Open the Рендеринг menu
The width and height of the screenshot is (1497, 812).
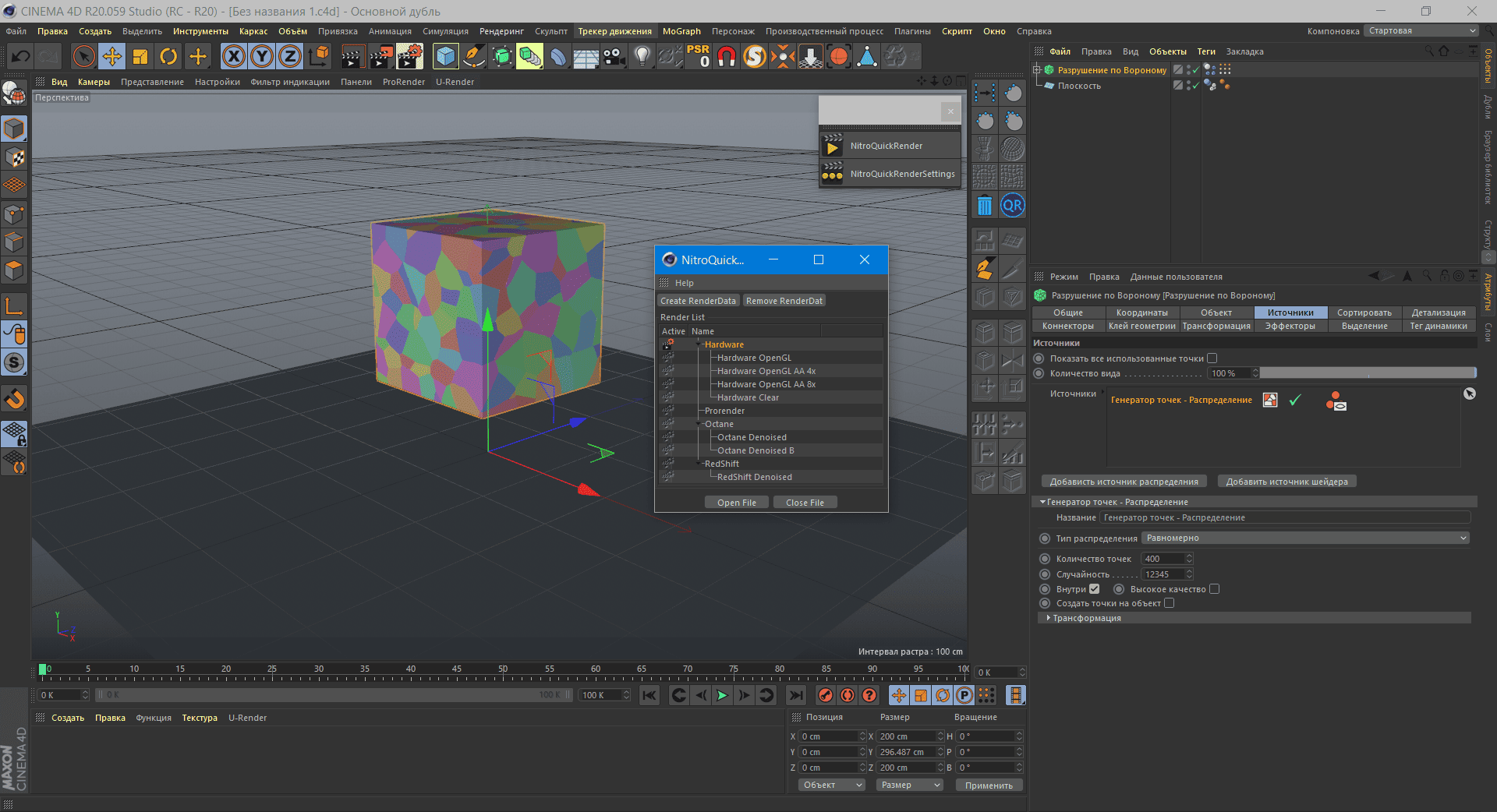pos(501,31)
